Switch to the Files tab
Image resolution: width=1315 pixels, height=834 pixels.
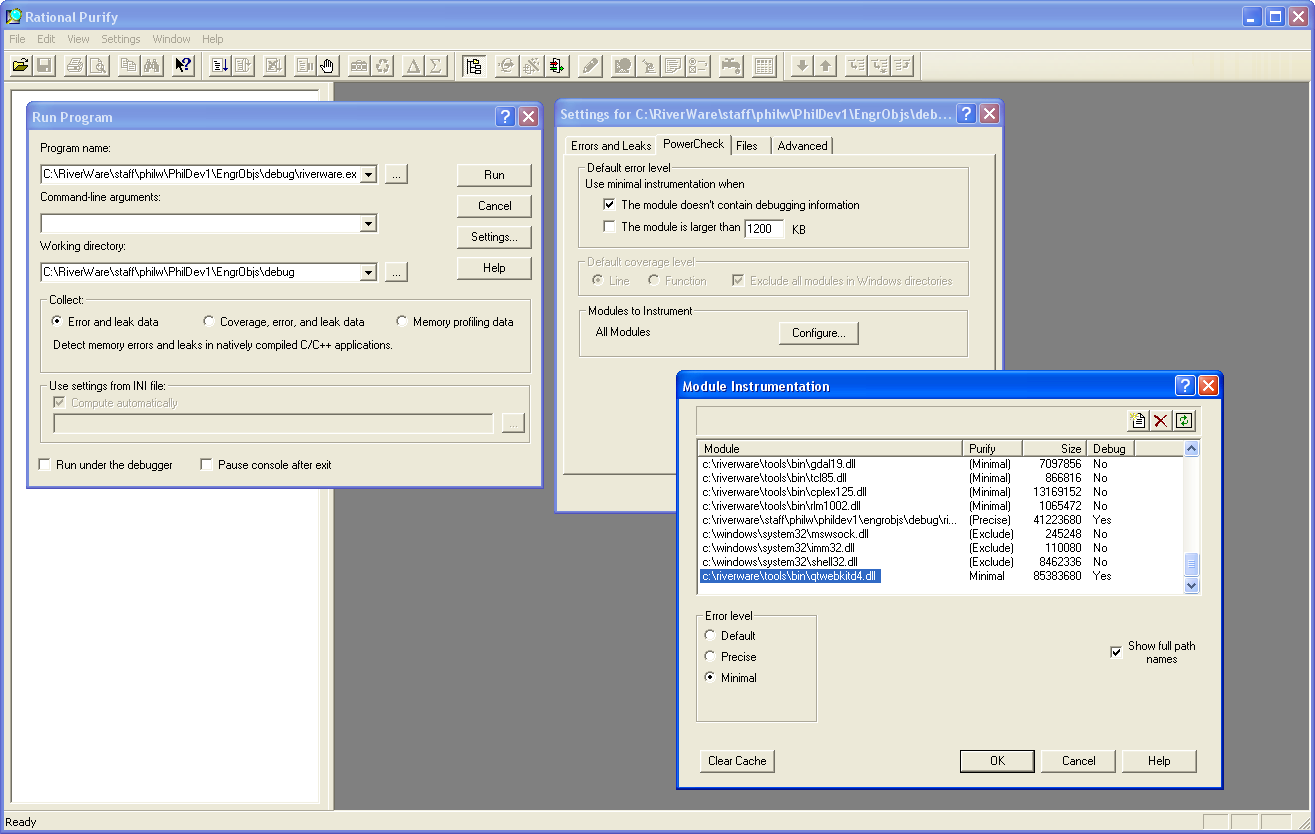point(747,146)
